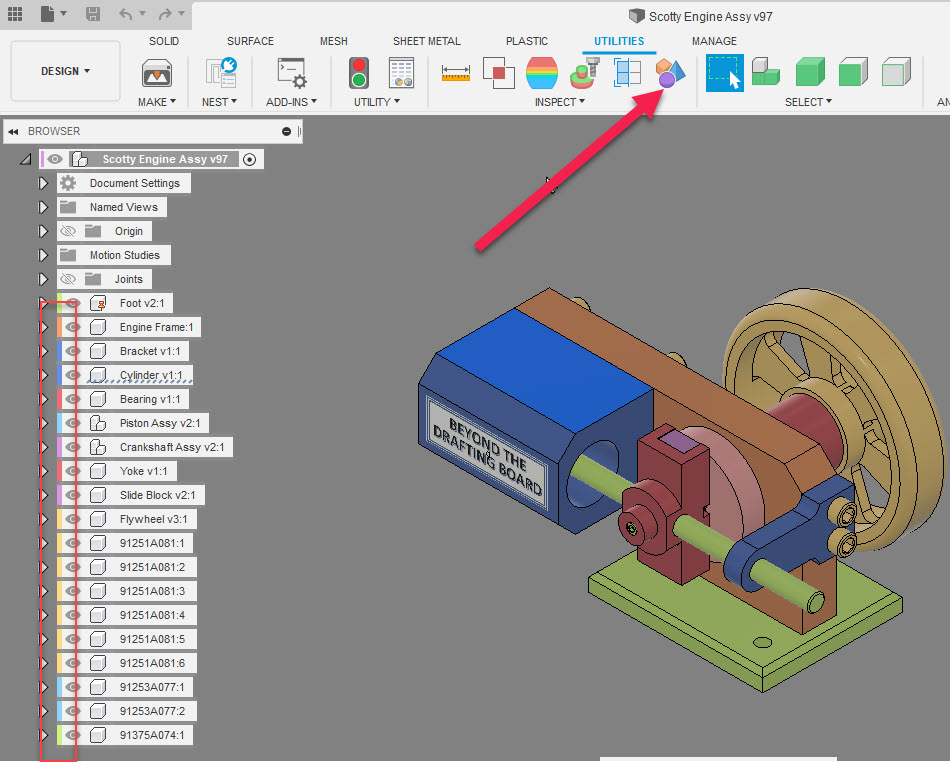The image size is (950, 762).
Task: Switch to the SHEET METAL tab
Action: coord(426,41)
